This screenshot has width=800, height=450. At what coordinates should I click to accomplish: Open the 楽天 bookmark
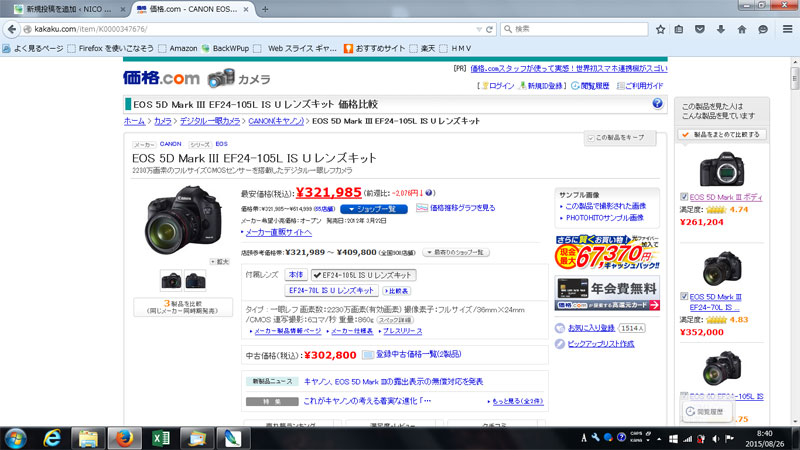point(422,48)
